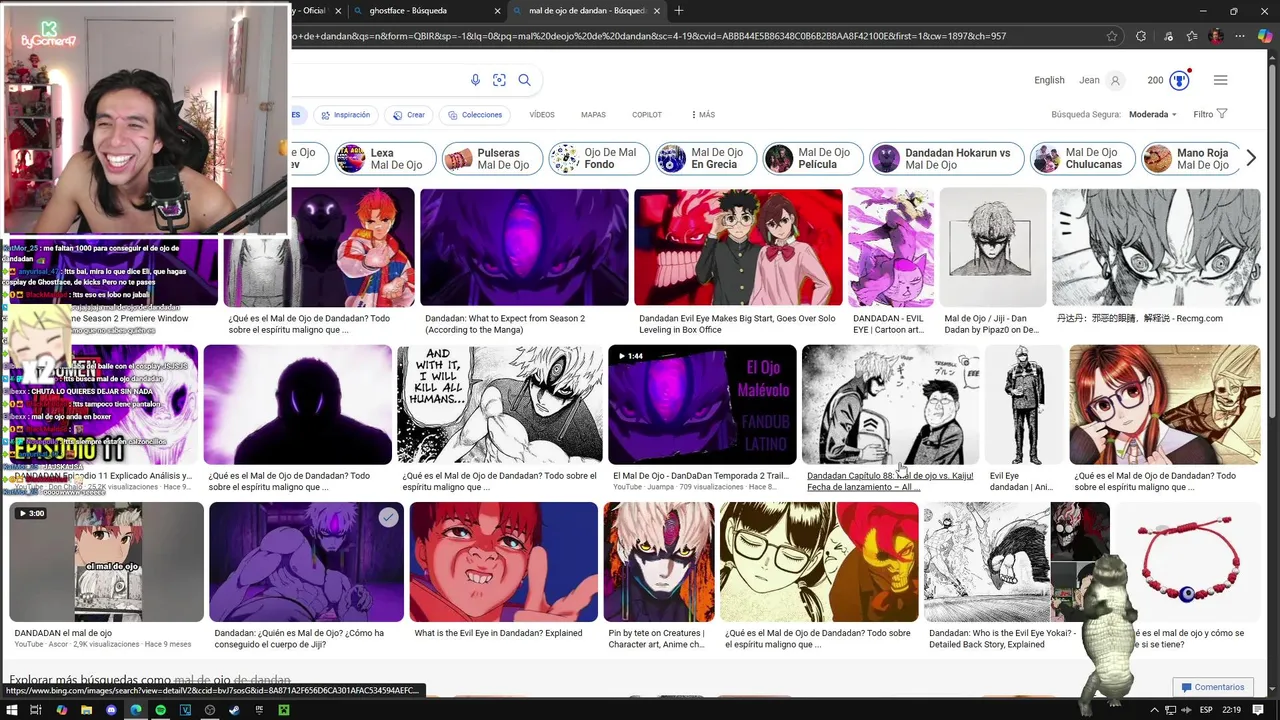
Task: Select Mal De Ojo En Grecia chip
Action: pyautogui.click(x=706, y=159)
